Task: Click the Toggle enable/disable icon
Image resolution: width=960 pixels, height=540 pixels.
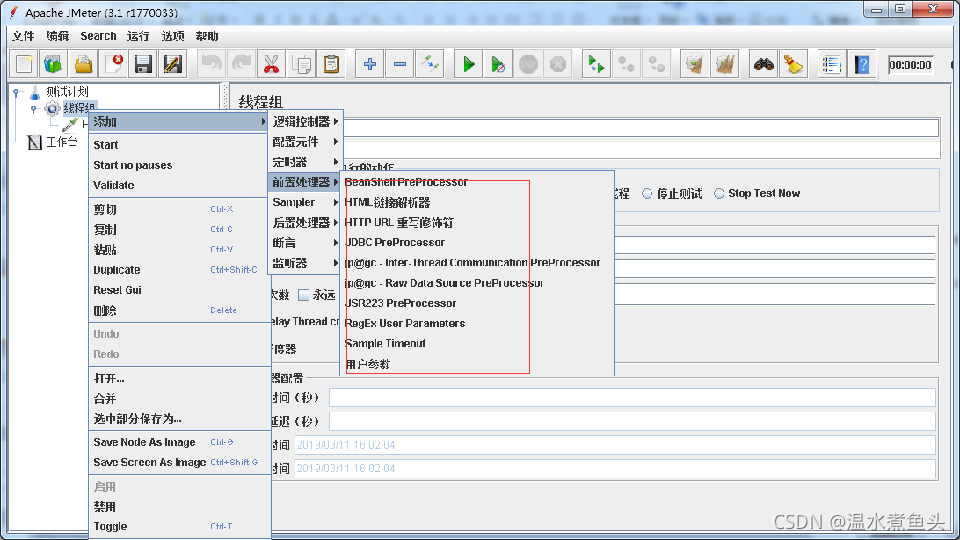Action: 430,64
